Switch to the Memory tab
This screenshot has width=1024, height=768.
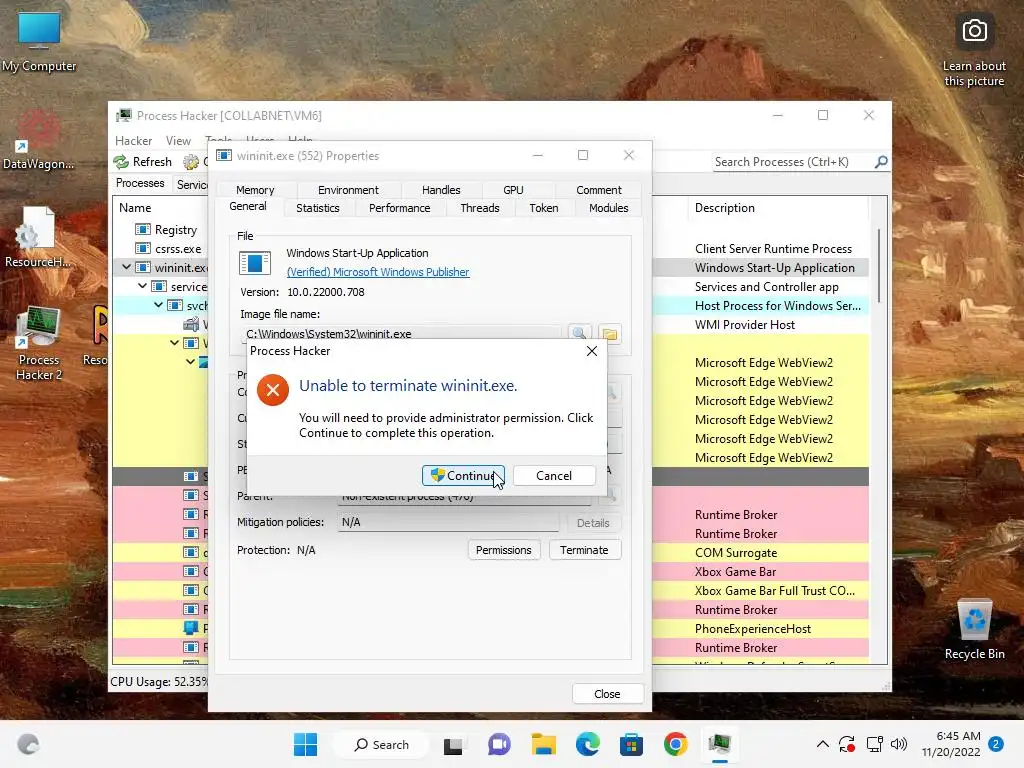(255, 190)
